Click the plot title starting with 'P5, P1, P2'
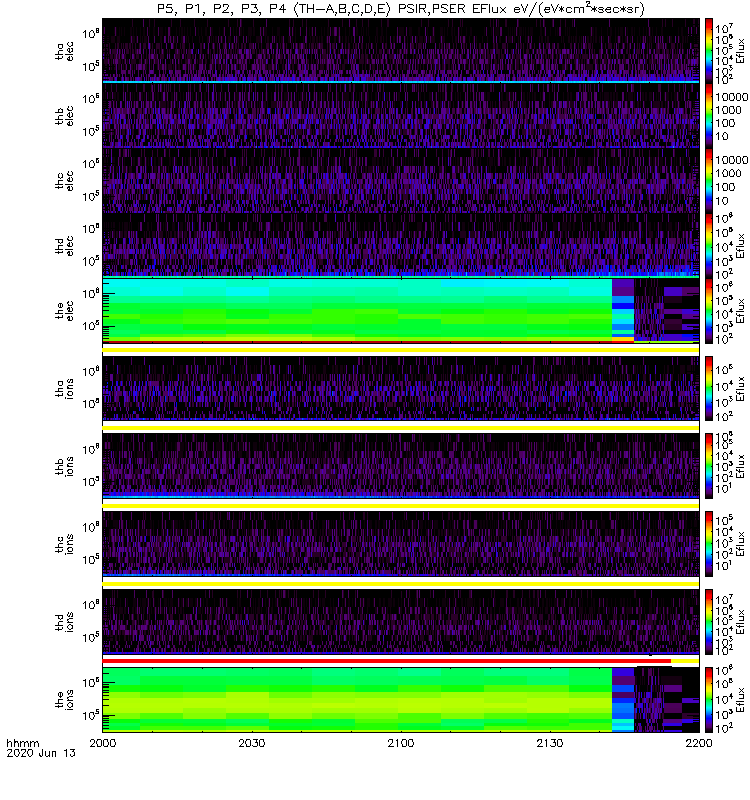This screenshot has width=750, height=800. [400, 9]
